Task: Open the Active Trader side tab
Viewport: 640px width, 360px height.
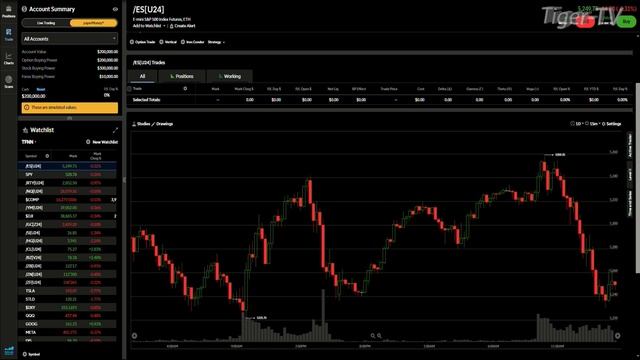Action: click(629, 146)
